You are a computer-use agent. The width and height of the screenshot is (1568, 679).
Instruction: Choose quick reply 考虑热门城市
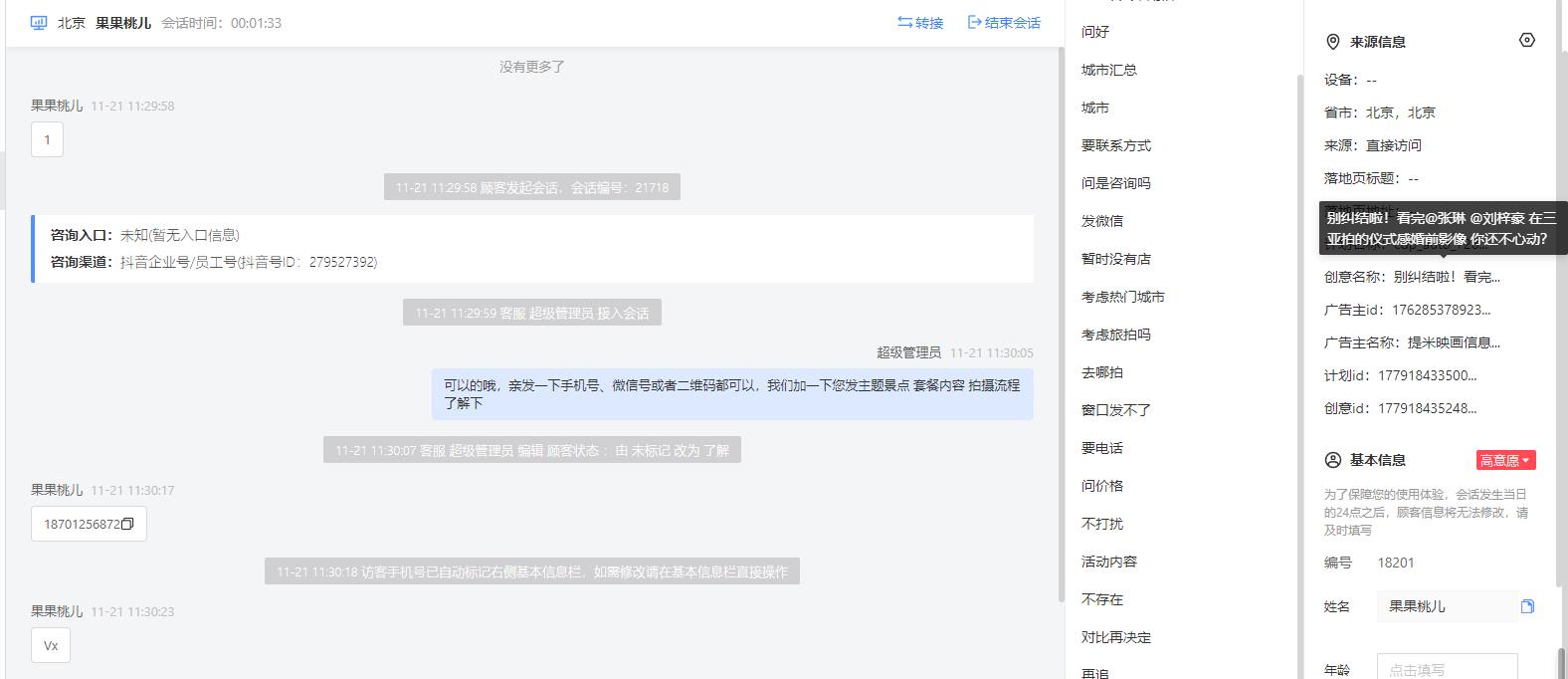point(1123,297)
